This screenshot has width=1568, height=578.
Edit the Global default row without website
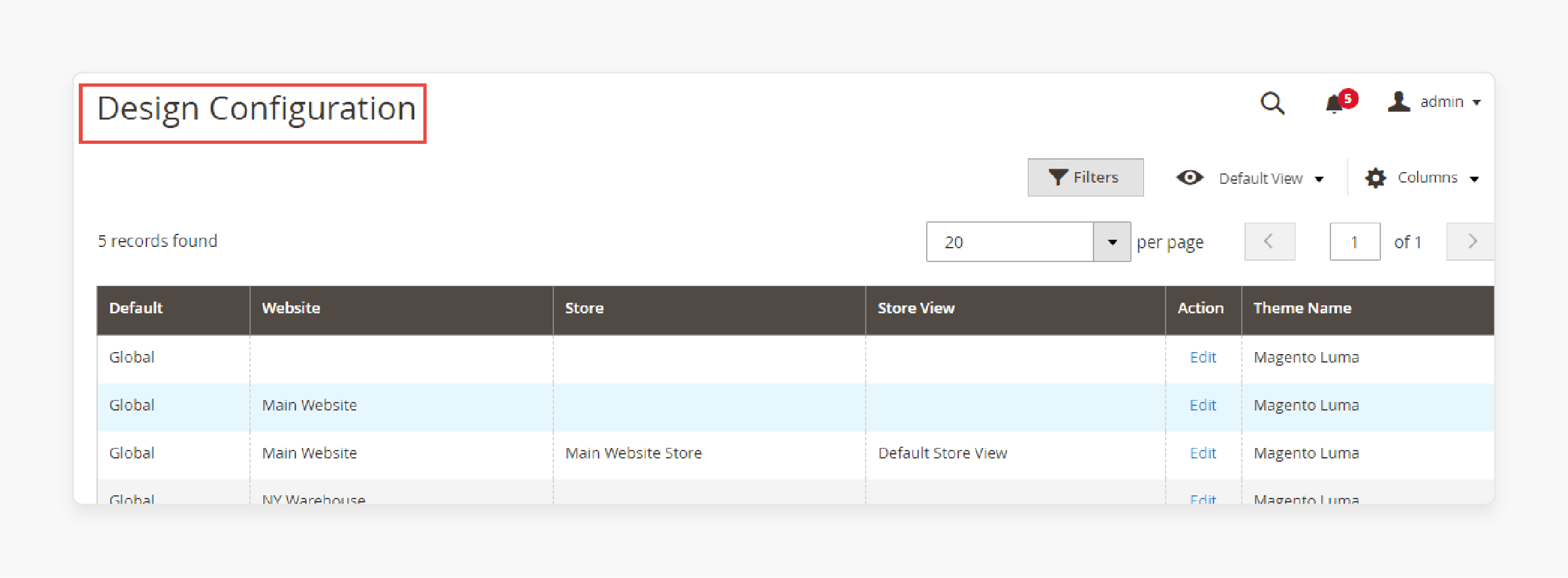tap(1202, 357)
